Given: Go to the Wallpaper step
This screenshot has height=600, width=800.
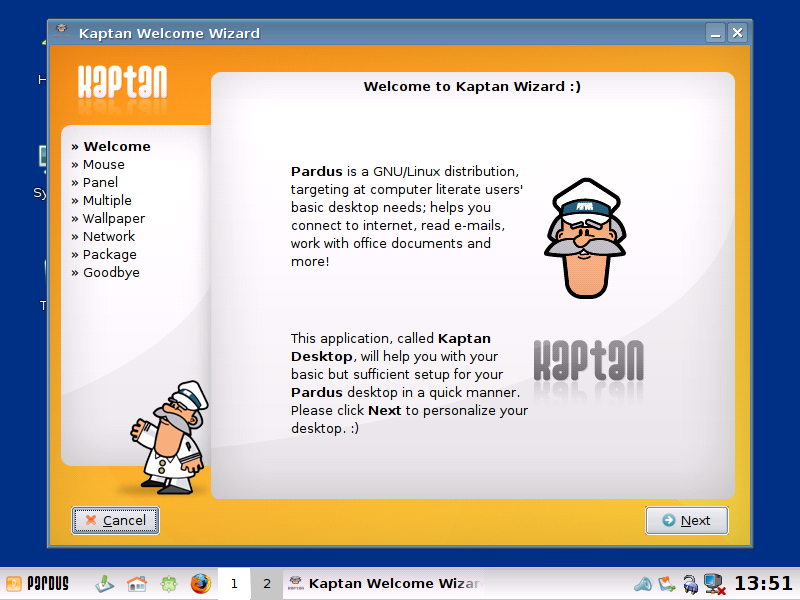Looking at the screenshot, I should 113,218.
